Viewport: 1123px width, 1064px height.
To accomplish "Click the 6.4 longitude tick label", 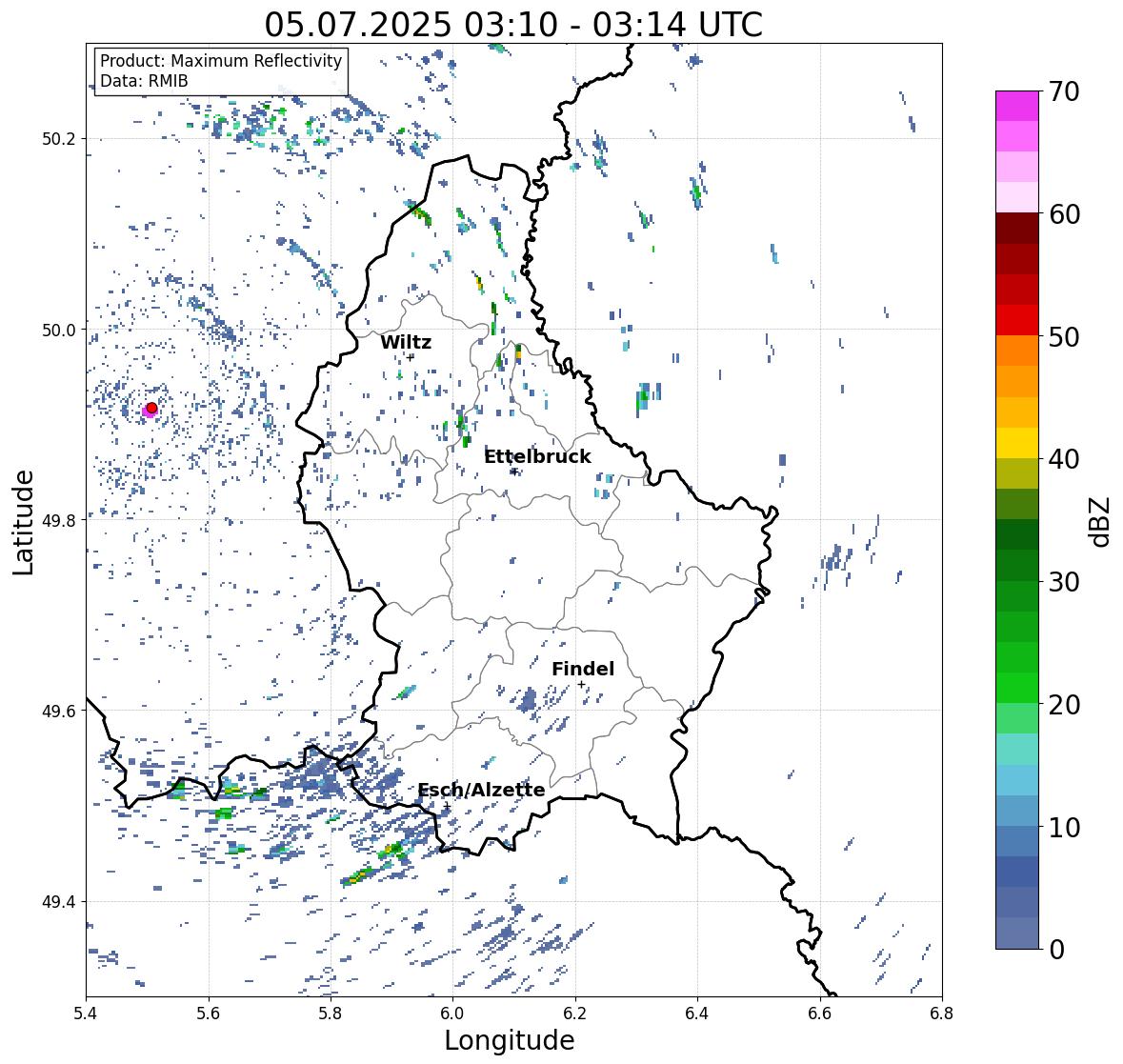I will 697,1014.
